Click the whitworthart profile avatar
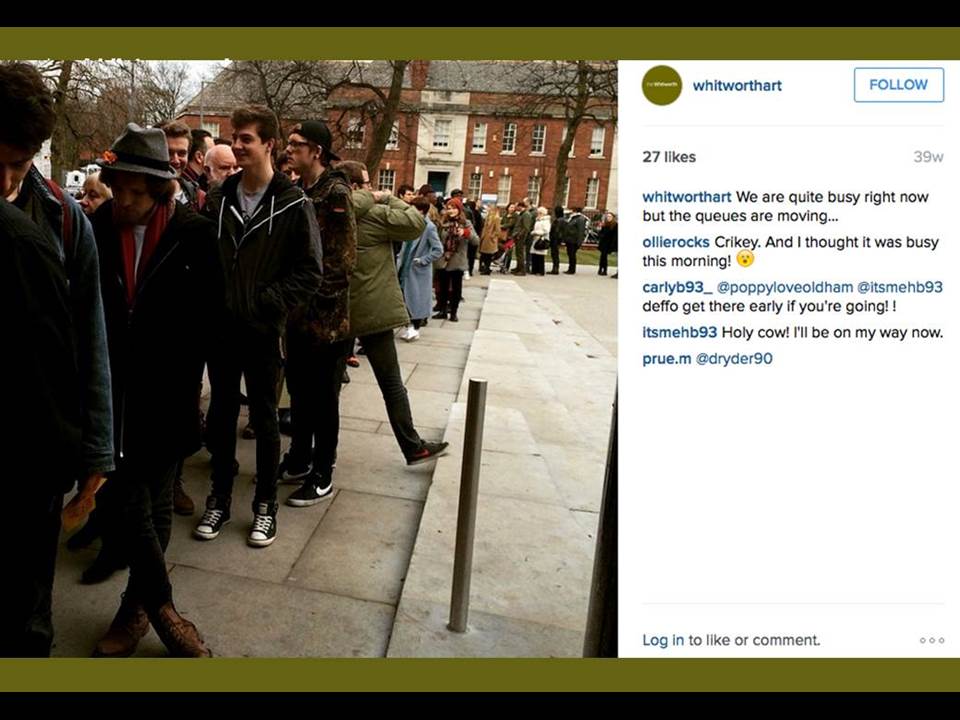Screen dimensions: 960x720 (x=662, y=85)
